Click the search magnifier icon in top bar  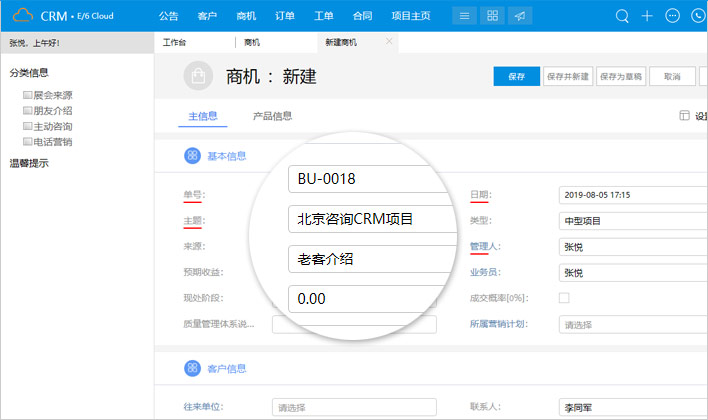click(x=622, y=16)
